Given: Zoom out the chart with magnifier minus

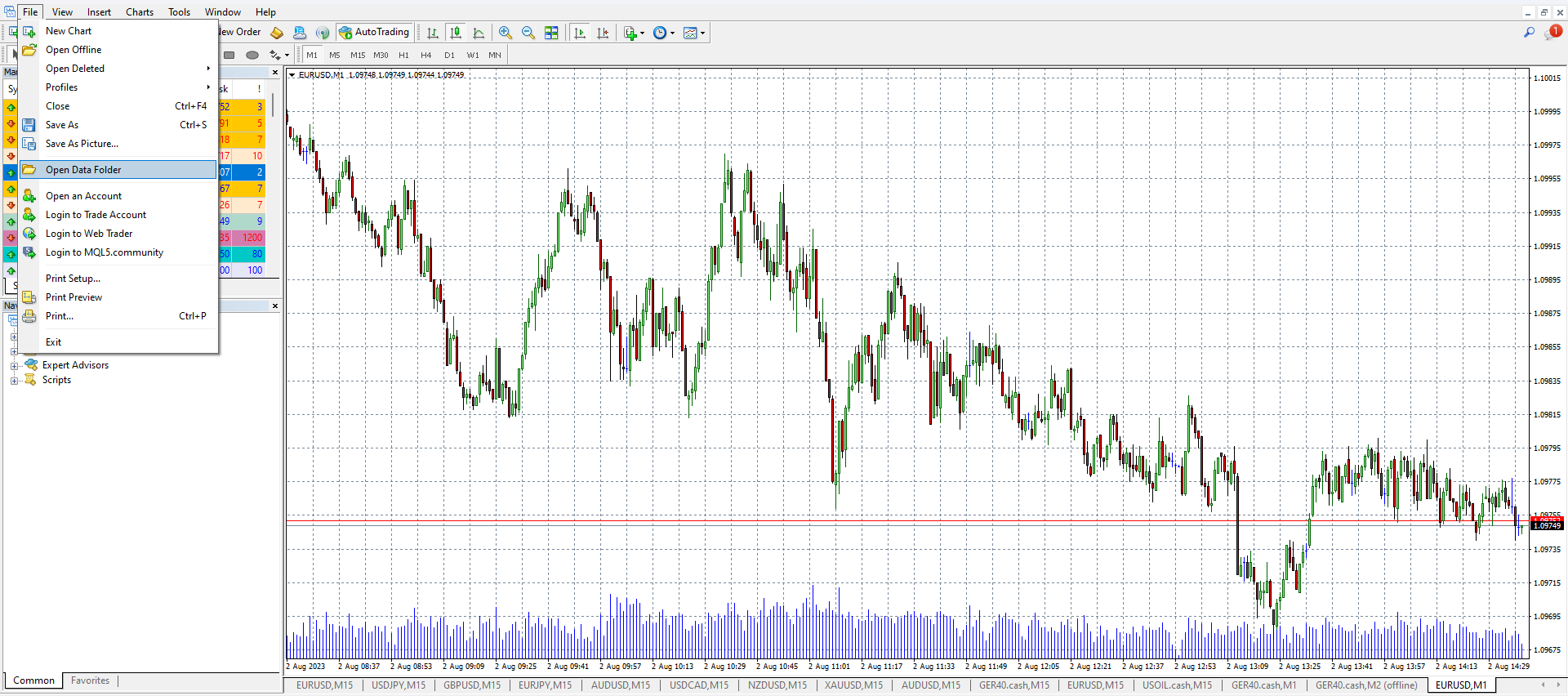Looking at the screenshot, I should point(528,33).
